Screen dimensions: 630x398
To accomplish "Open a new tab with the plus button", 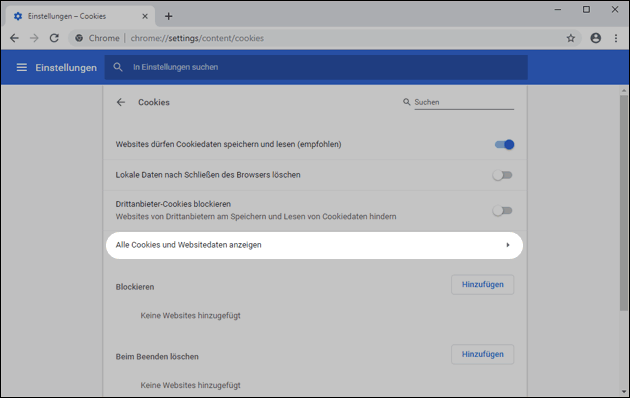I will click(x=169, y=16).
